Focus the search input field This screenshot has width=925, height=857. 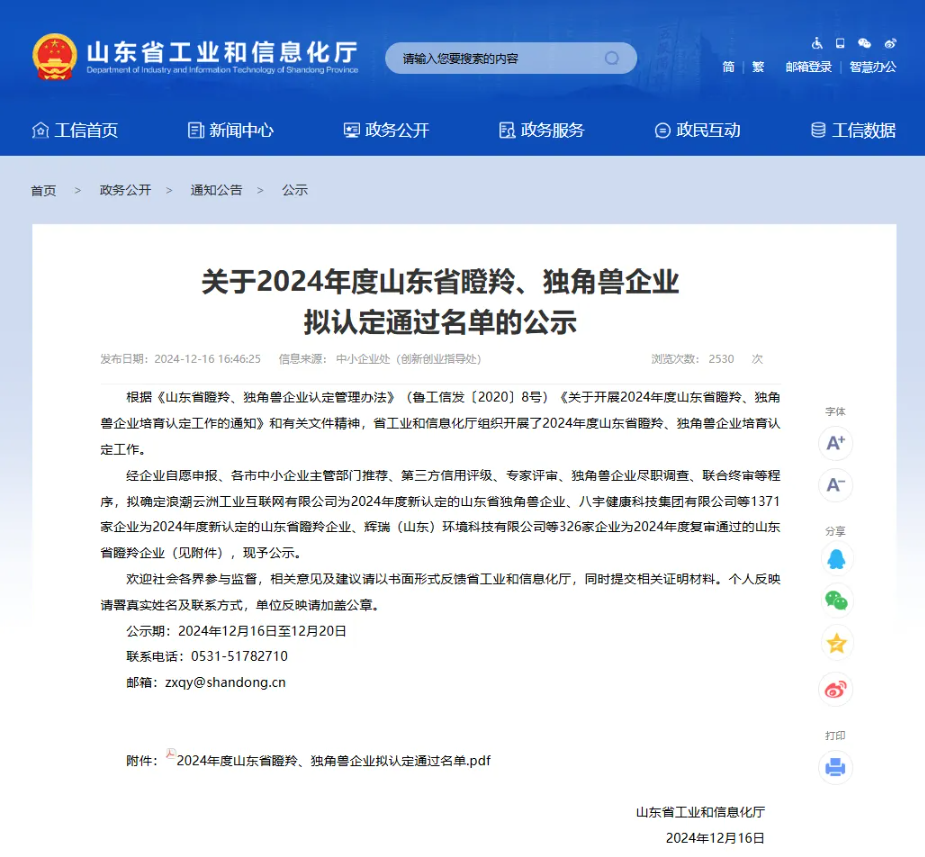coord(495,58)
